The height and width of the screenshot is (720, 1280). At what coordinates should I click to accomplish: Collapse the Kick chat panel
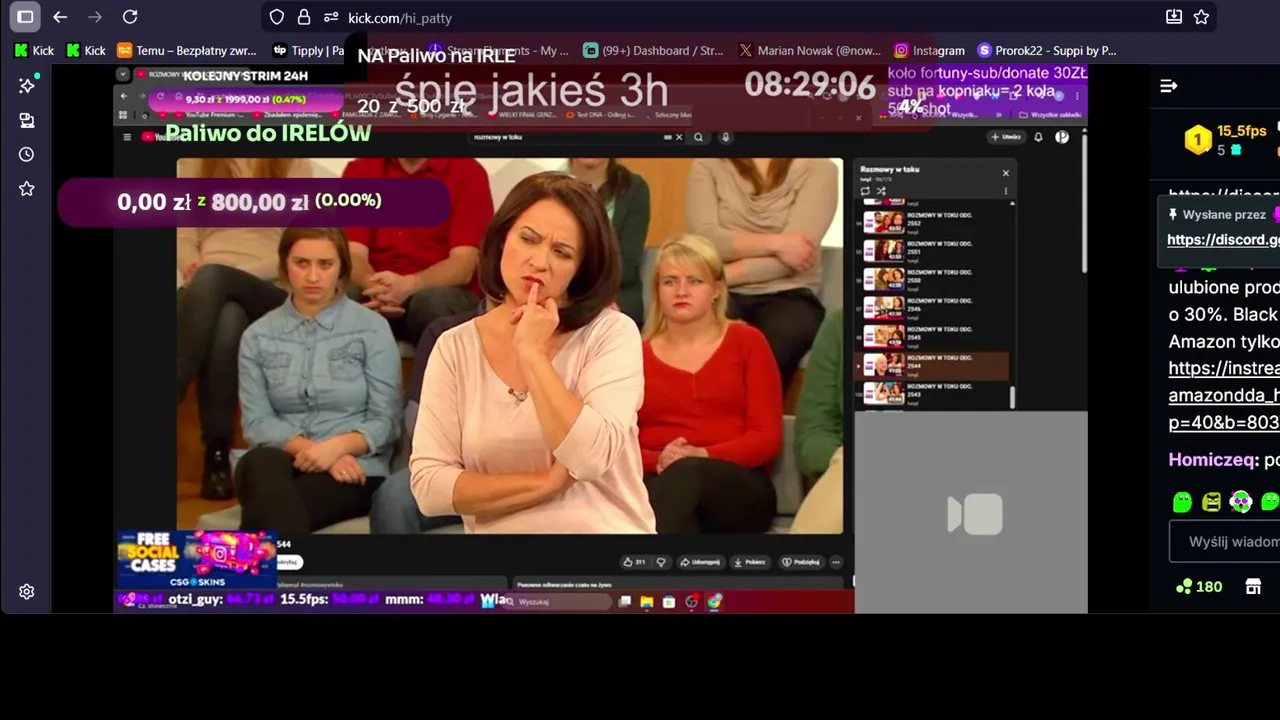point(1168,86)
